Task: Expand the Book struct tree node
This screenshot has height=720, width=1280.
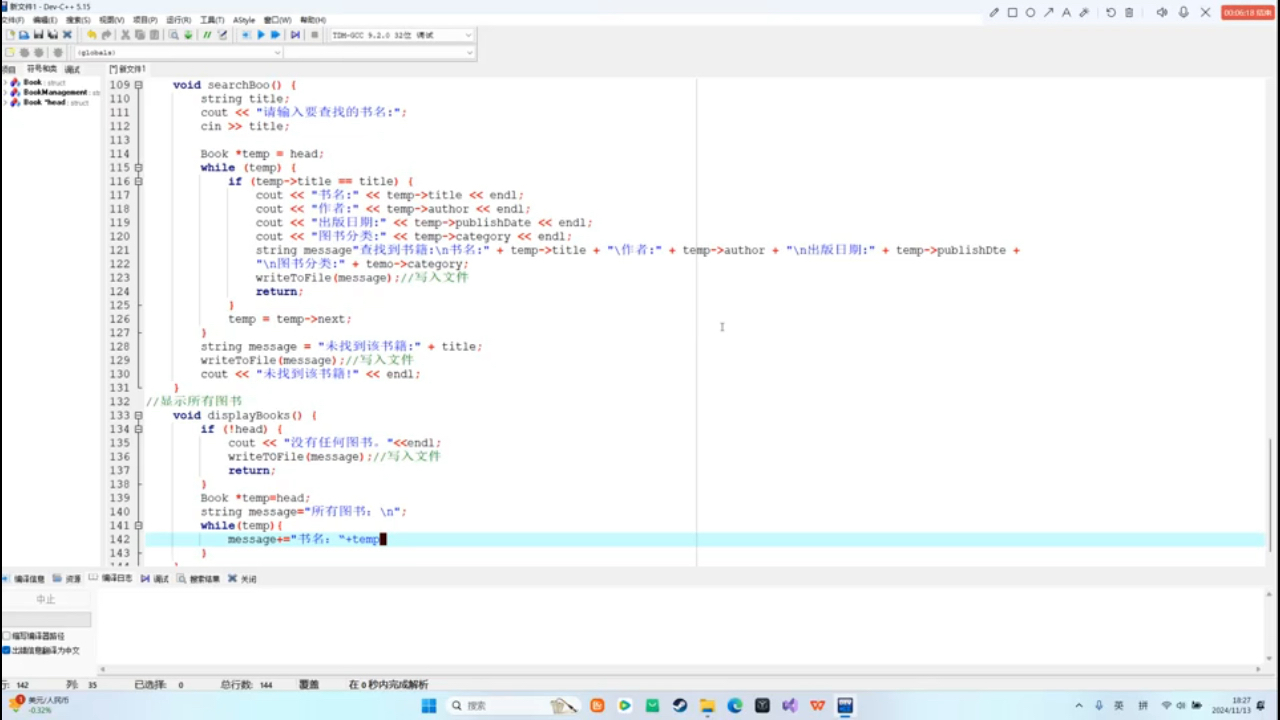Action: click(6, 82)
